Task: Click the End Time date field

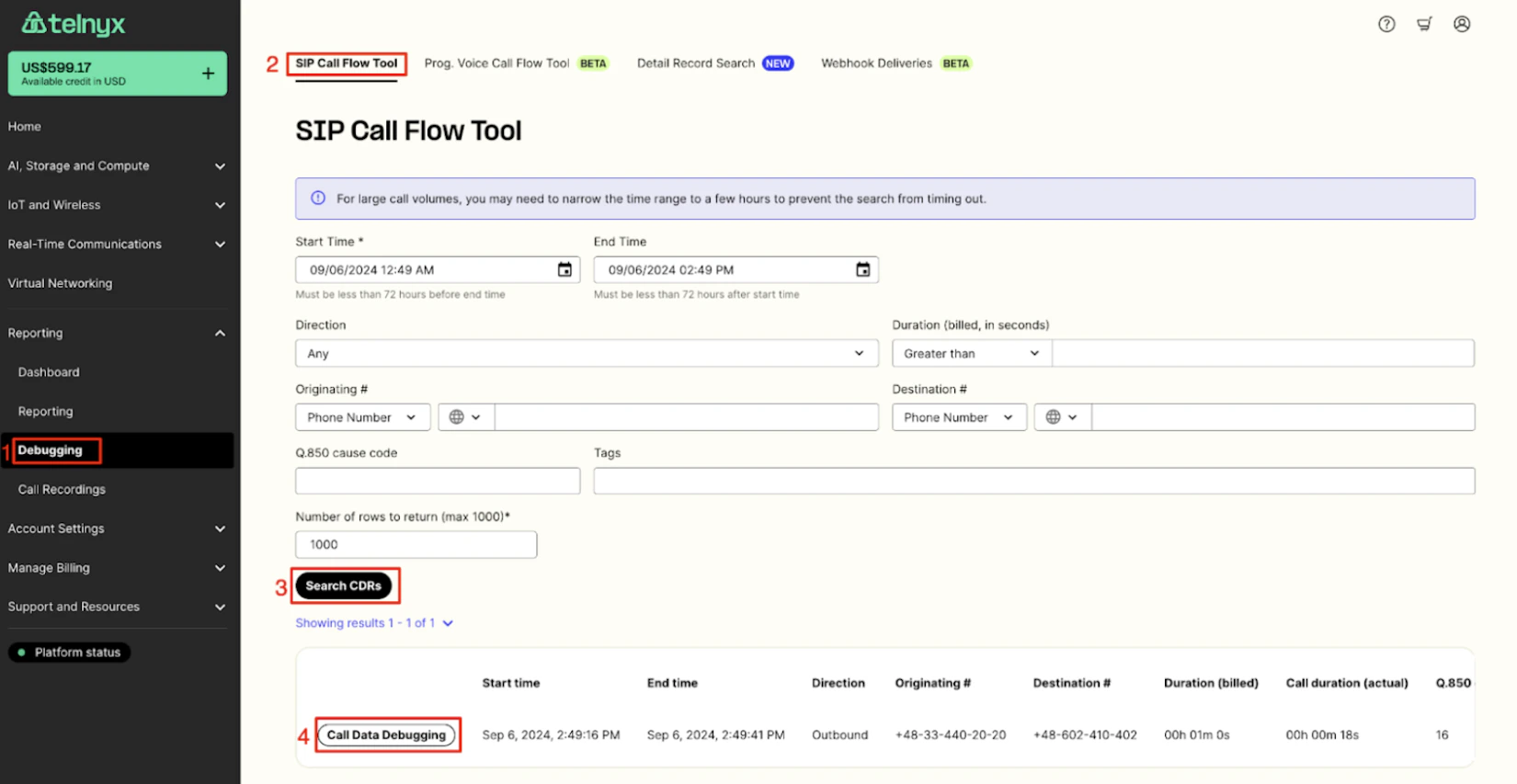Action: (736, 269)
